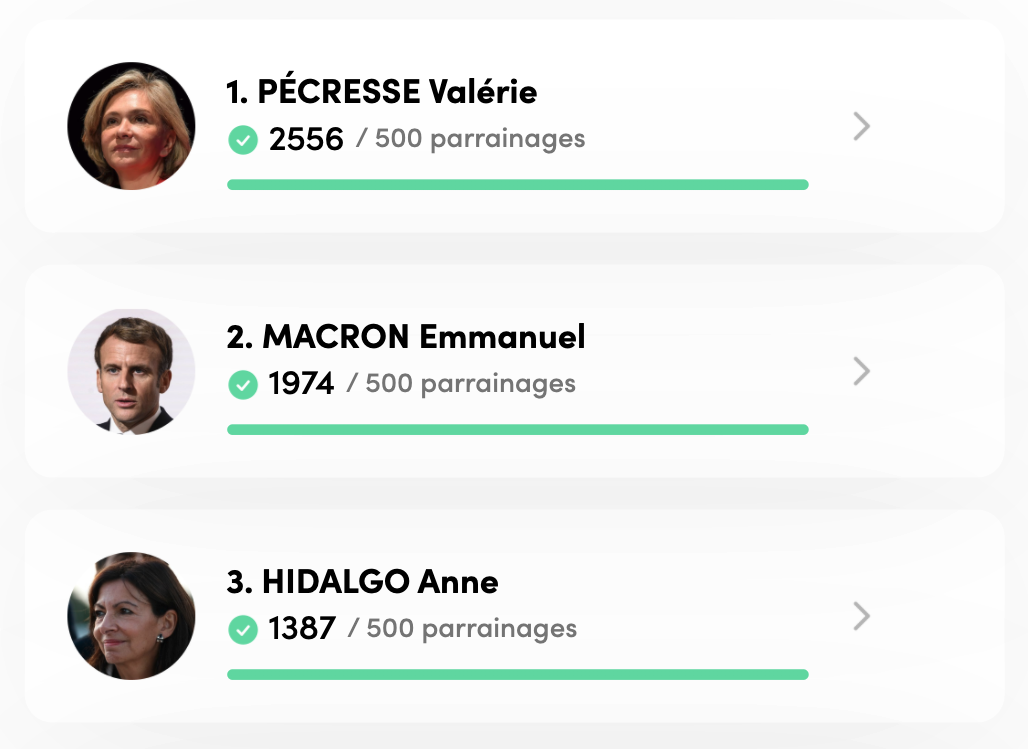Click the green checkmark next to 2556

pyautogui.click(x=242, y=139)
